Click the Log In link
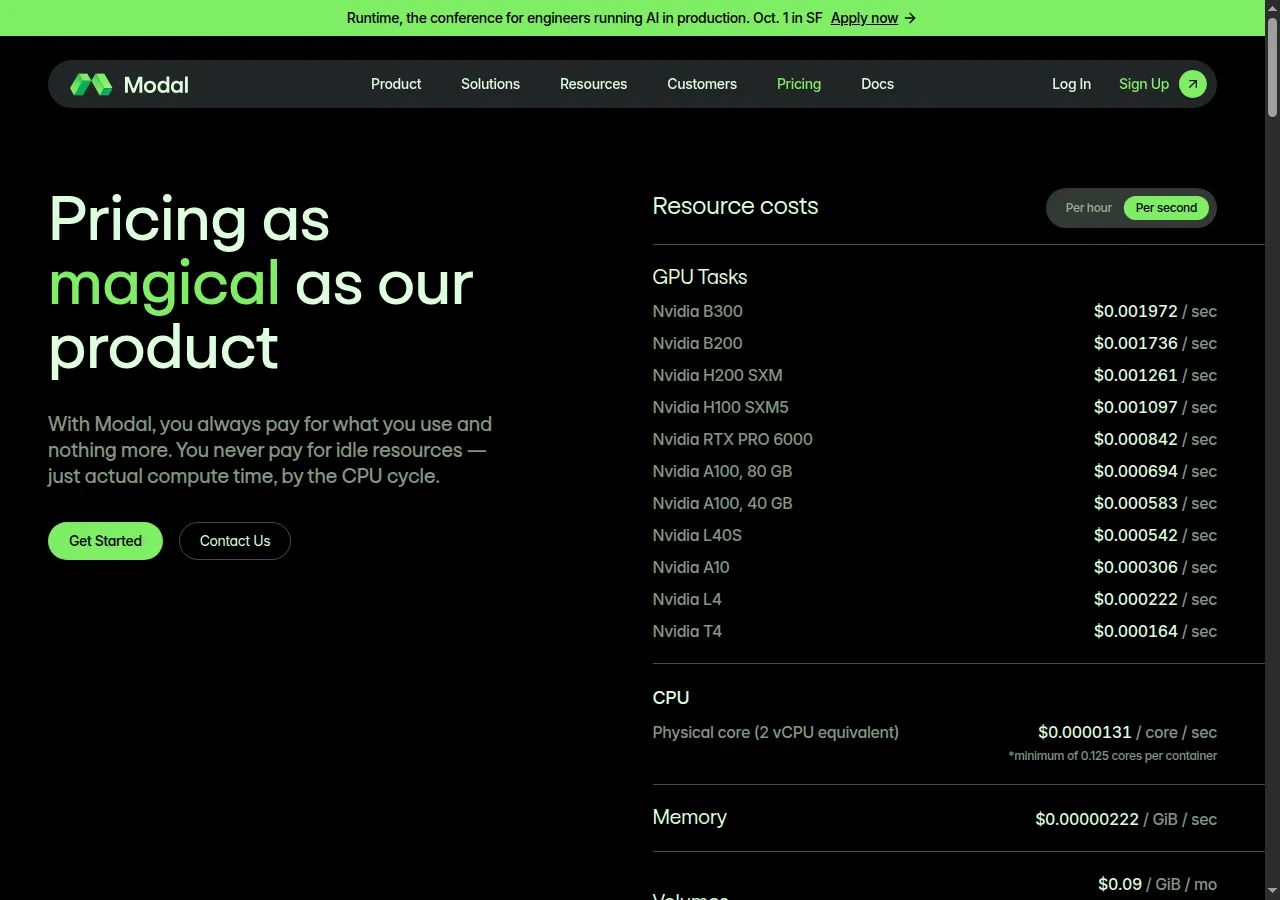The width and height of the screenshot is (1280, 900). coord(1071,84)
